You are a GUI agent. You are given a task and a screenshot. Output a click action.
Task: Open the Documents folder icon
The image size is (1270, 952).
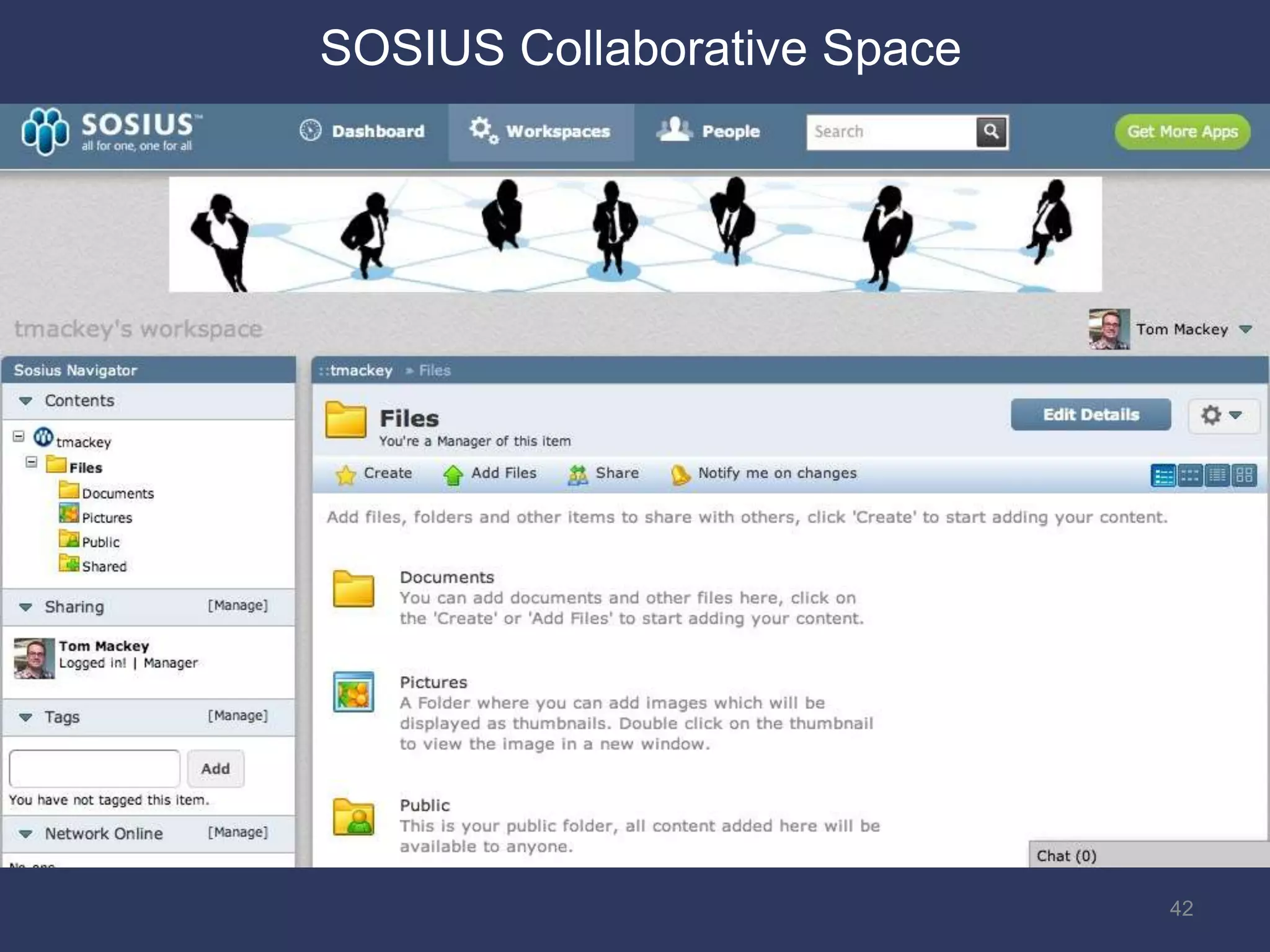[353, 589]
